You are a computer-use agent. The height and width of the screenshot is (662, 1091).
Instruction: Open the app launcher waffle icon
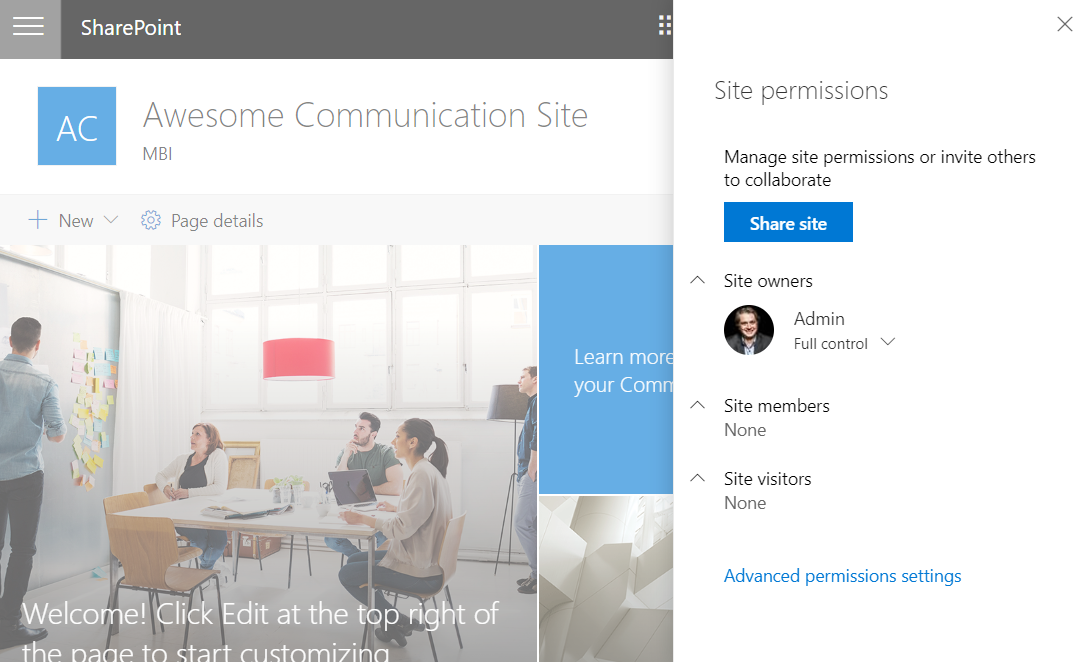pyautogui.click(x=665, y=26)
